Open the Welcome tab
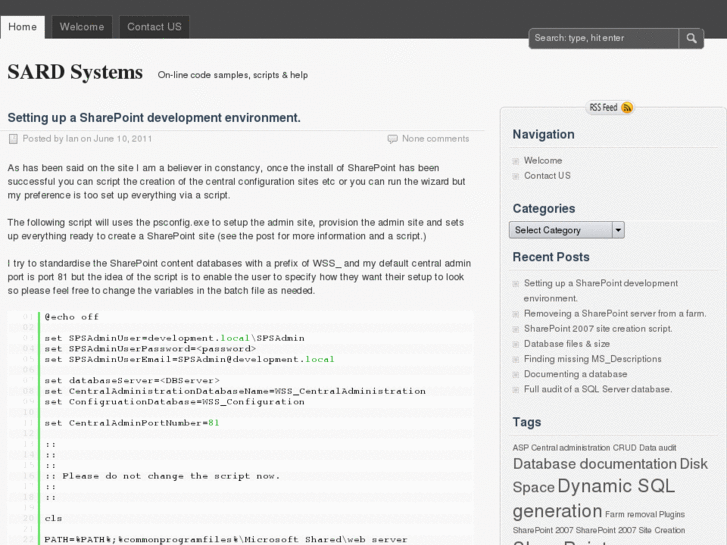 [x=82, y=27]
